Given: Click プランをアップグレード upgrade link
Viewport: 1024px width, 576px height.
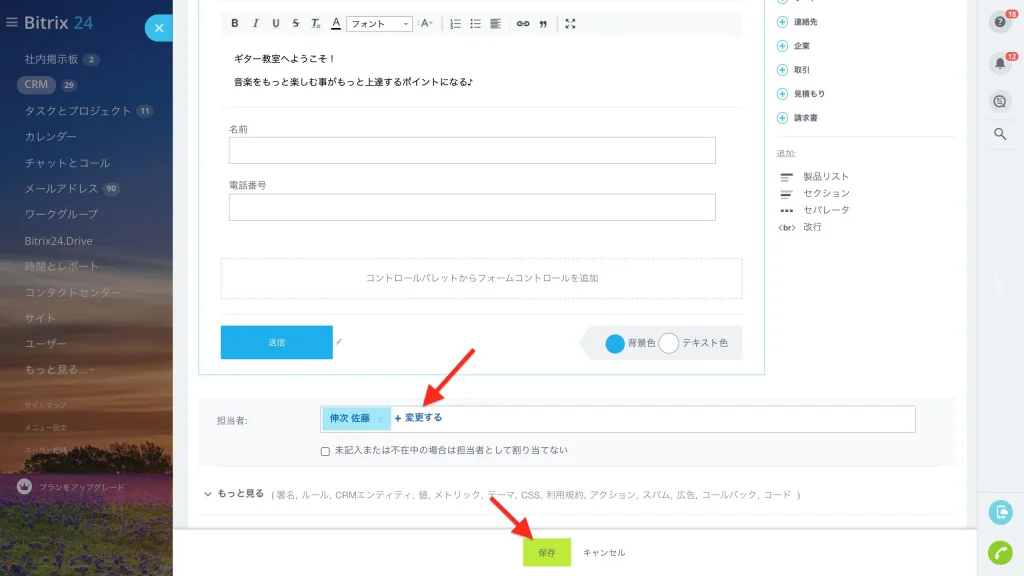Looking at the screenshot, I should coord(82,487).
